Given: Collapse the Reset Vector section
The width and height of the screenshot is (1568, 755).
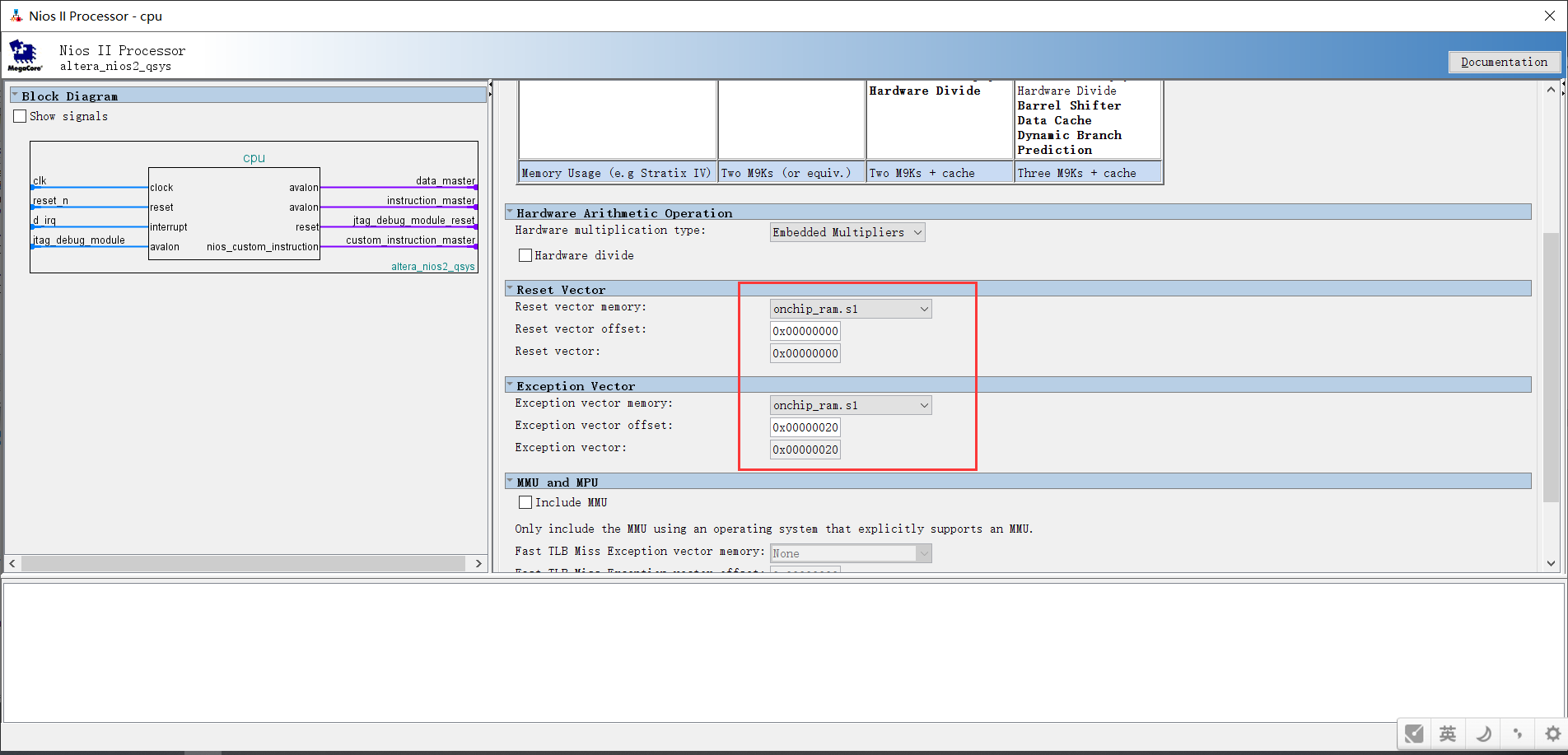Looking at the screenshot, I should (x=510, y=289).
